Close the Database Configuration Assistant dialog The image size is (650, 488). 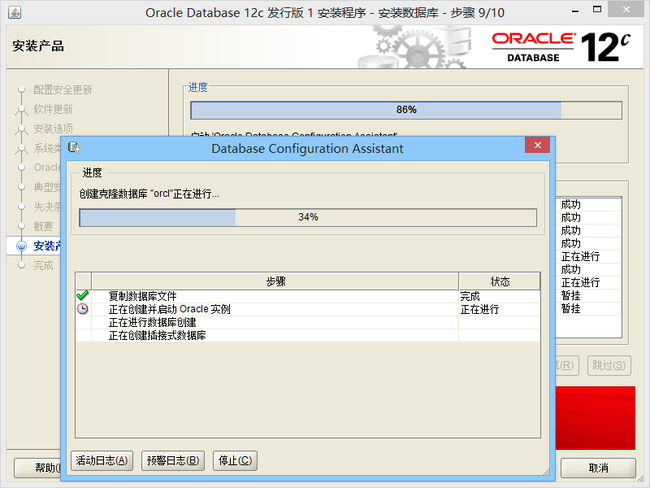click(x=538, y=145)
